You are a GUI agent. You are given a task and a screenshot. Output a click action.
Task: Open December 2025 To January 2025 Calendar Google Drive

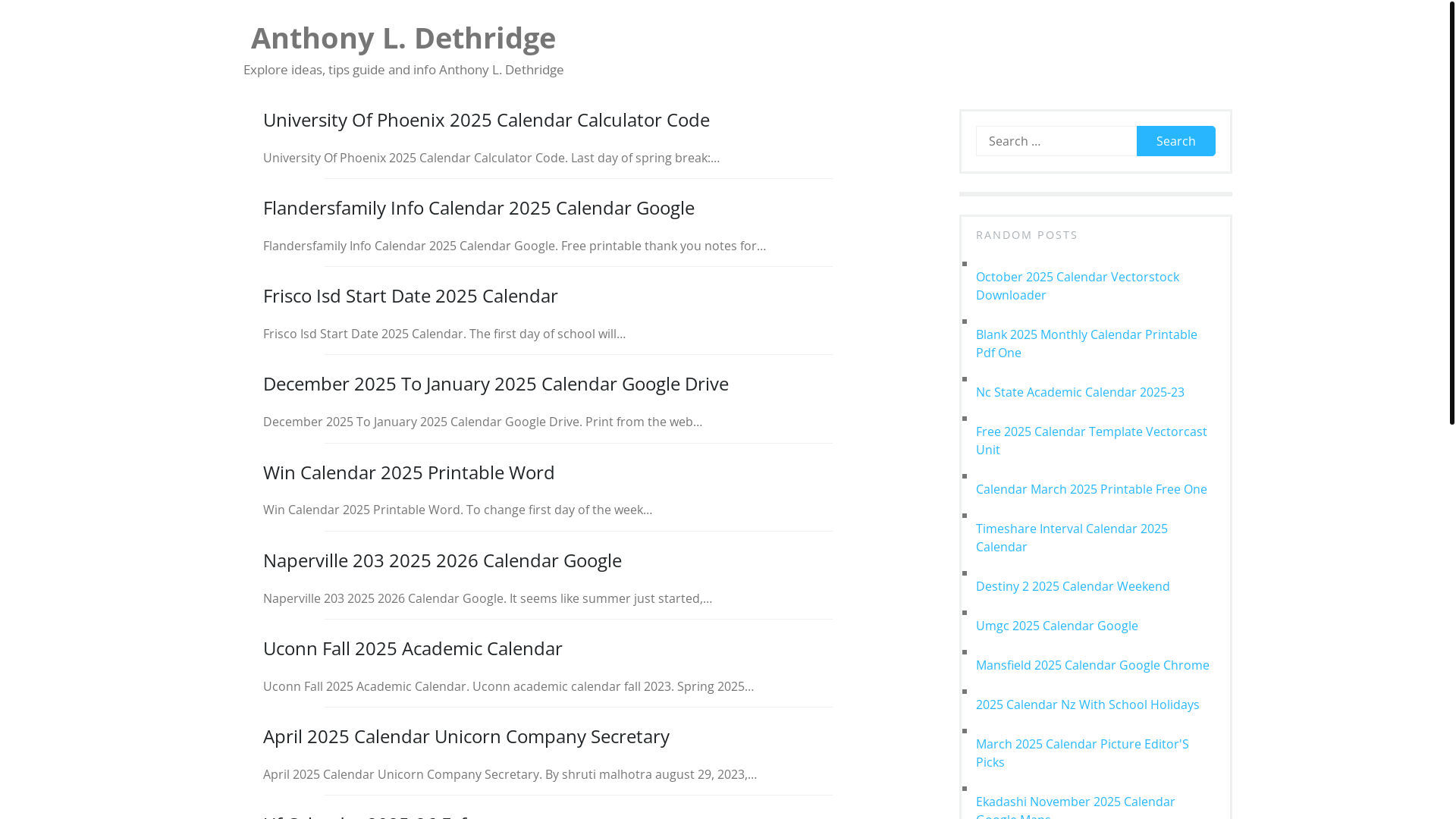click(495, 384)
